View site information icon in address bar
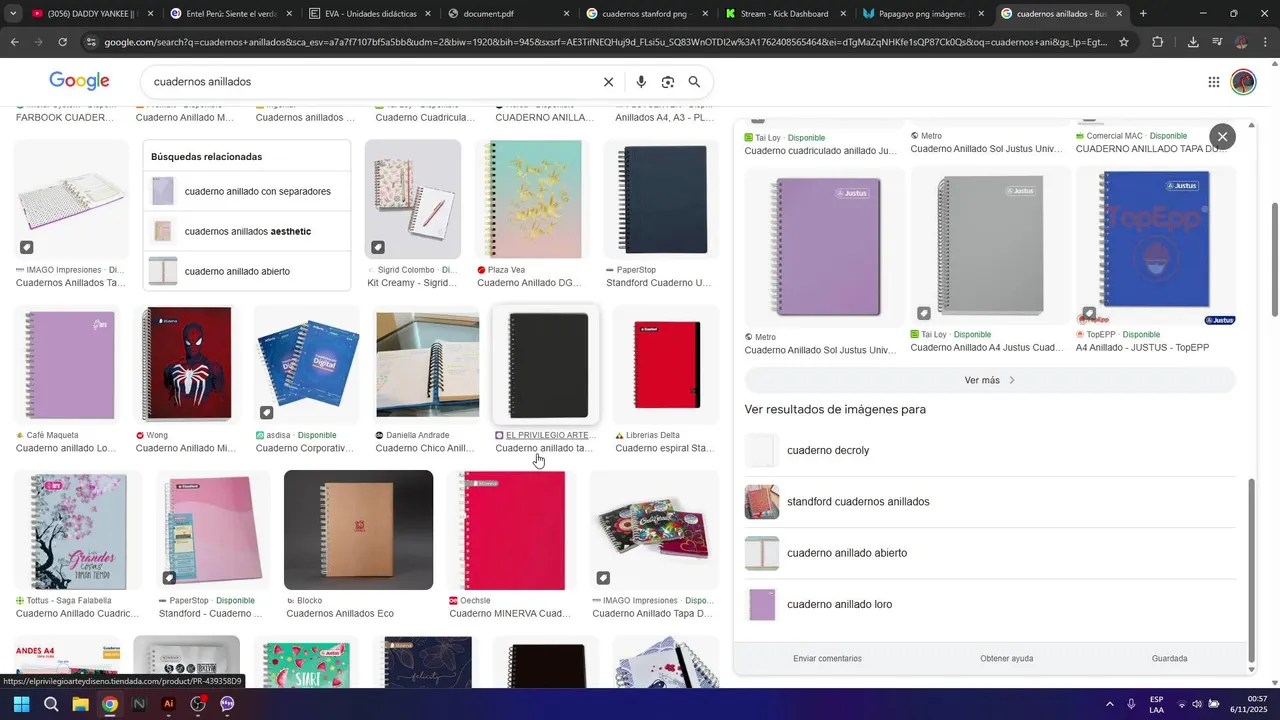 coord(92,42)
